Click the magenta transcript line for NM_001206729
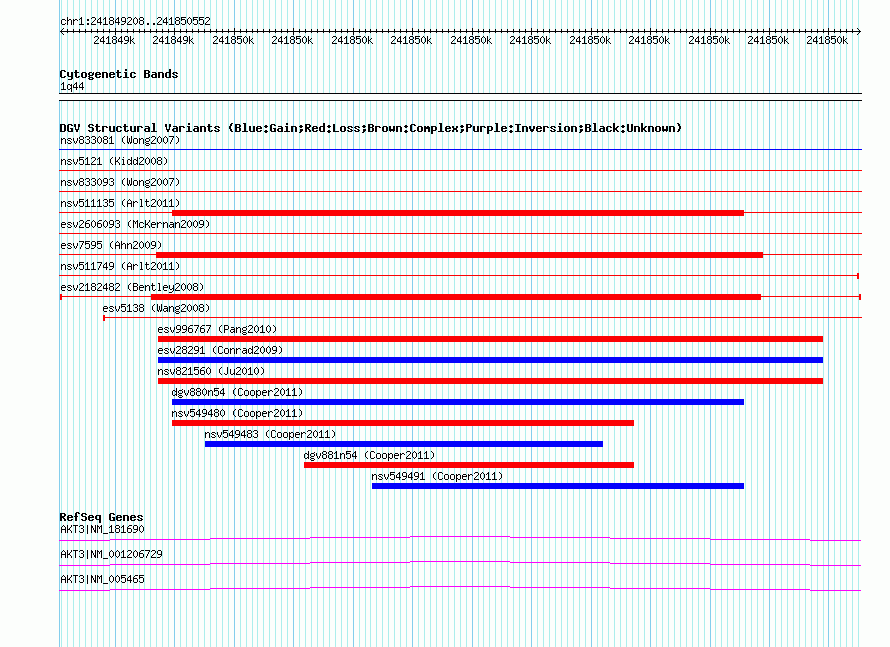Viewport: 890px width, 647px height. pyautogui.click(x=460, y=563)
